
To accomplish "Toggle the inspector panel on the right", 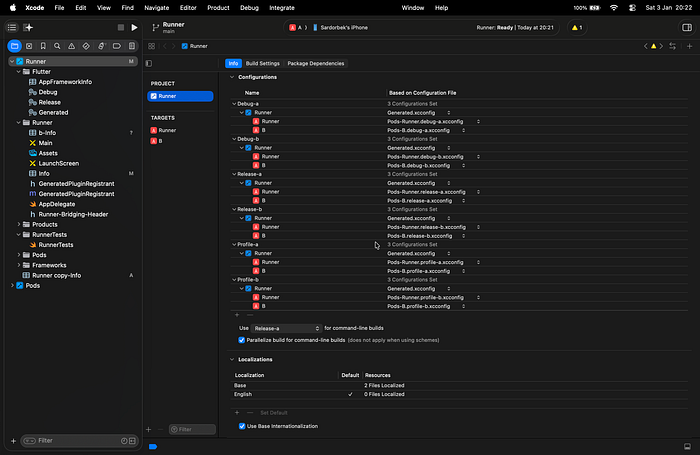I will 687,28.
